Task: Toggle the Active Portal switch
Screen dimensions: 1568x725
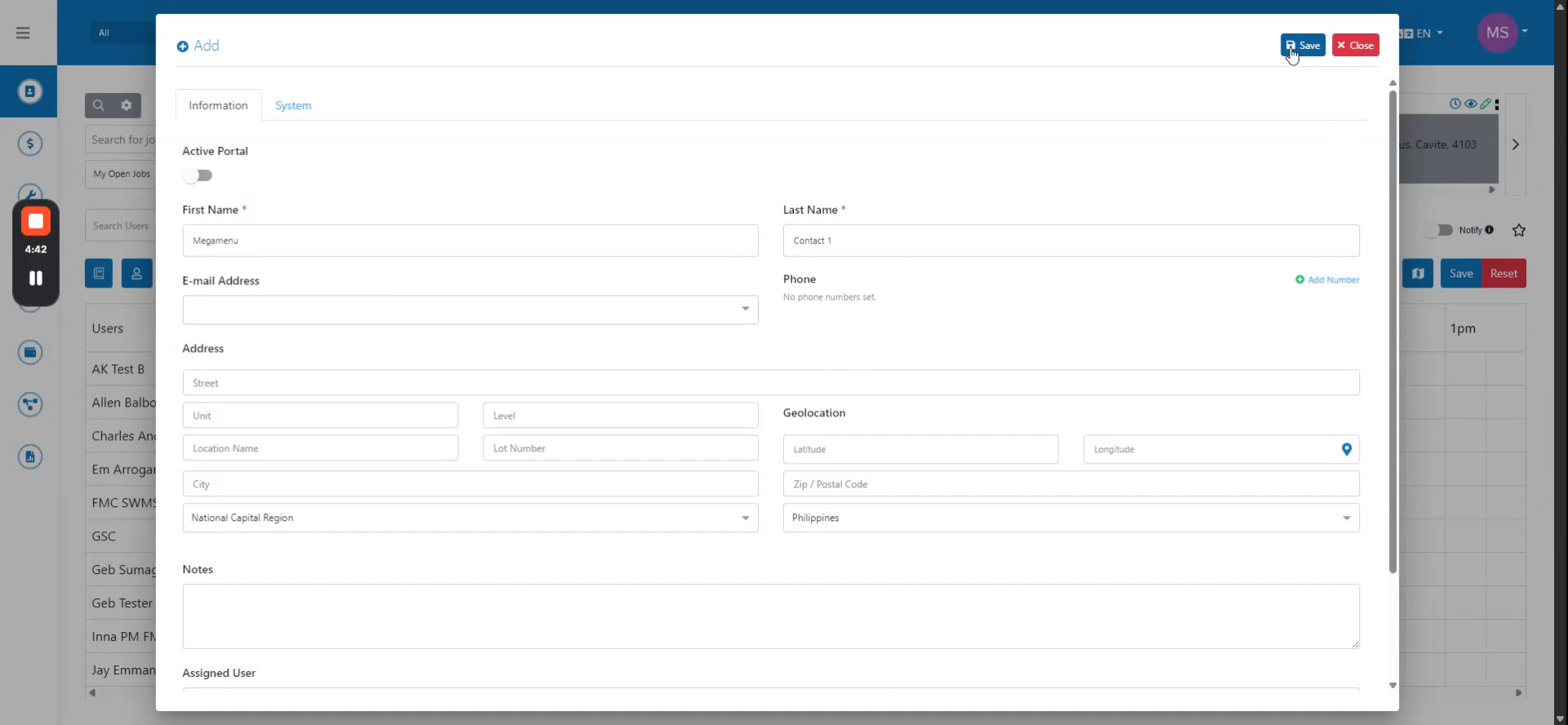Action: [198, 176]
